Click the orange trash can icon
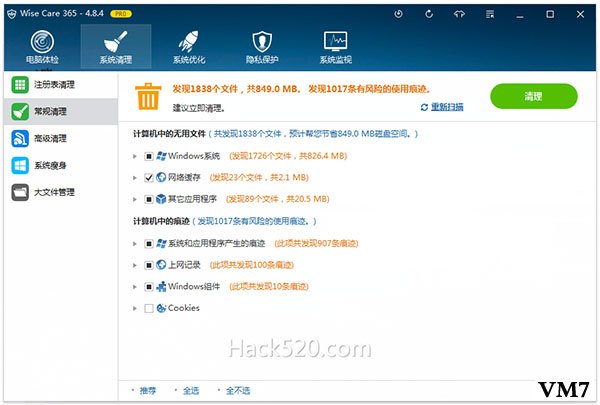 pos(148,96)
